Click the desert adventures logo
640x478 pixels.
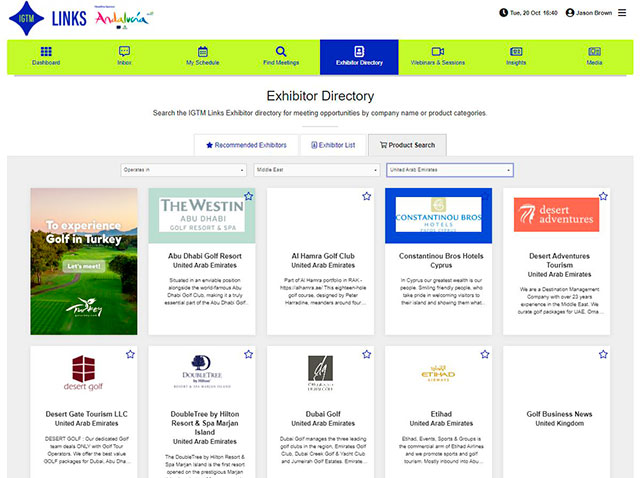coord(556,215)
